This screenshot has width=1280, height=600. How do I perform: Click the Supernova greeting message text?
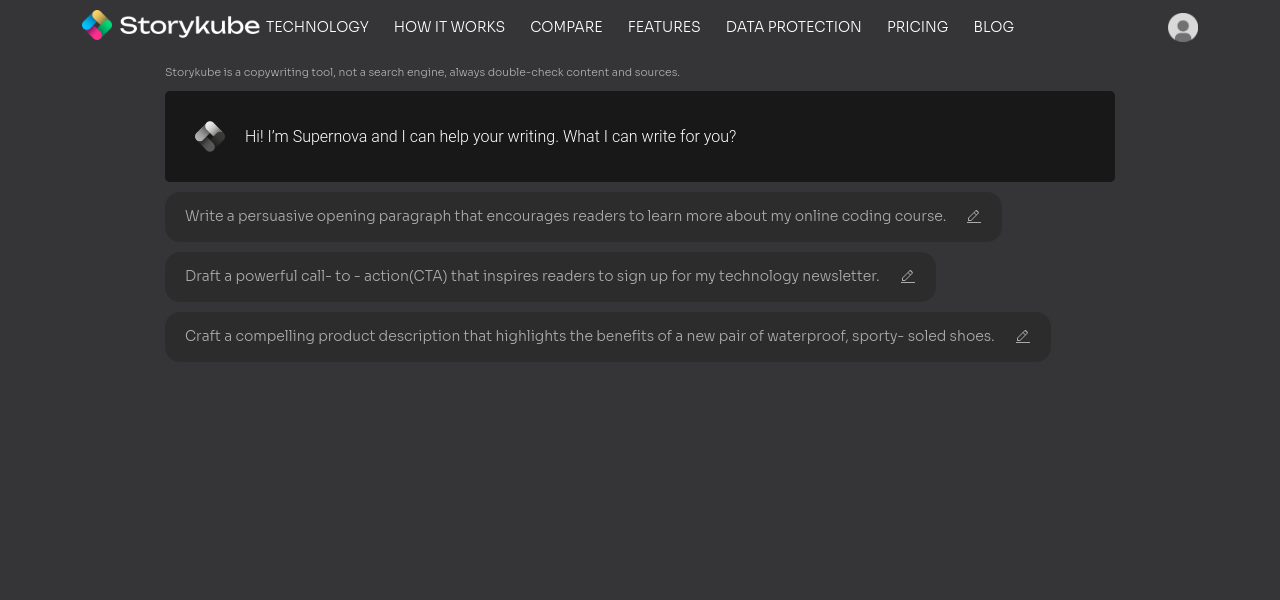[490, 137]
